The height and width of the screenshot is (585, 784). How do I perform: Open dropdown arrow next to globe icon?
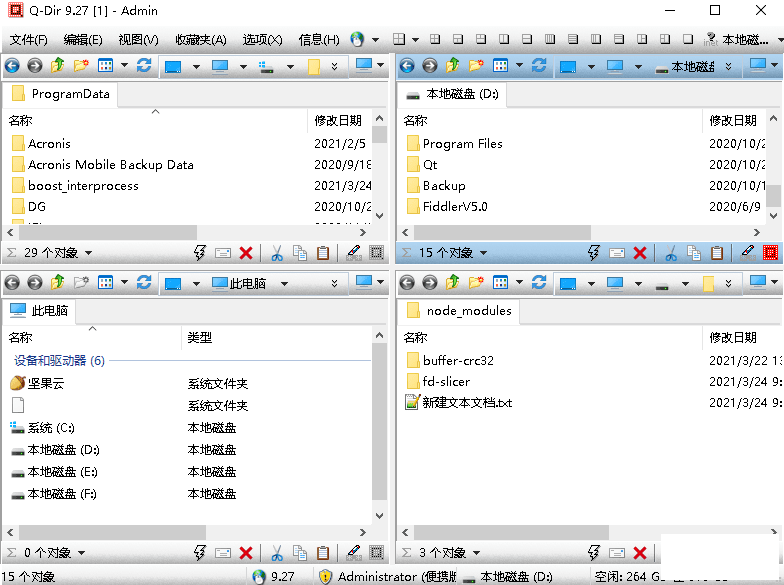point(375,40)
